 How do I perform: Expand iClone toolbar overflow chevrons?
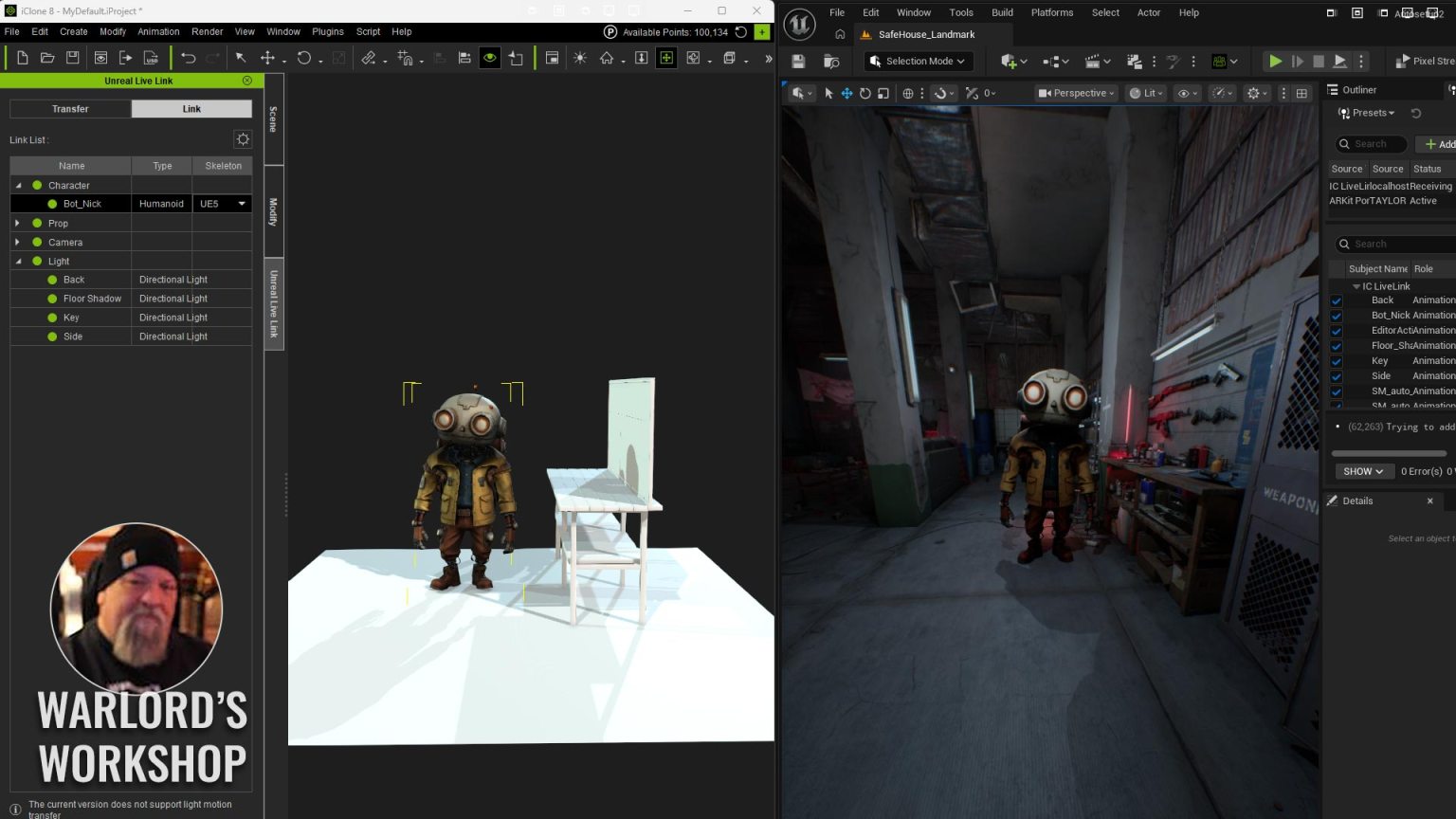point(768,59)
